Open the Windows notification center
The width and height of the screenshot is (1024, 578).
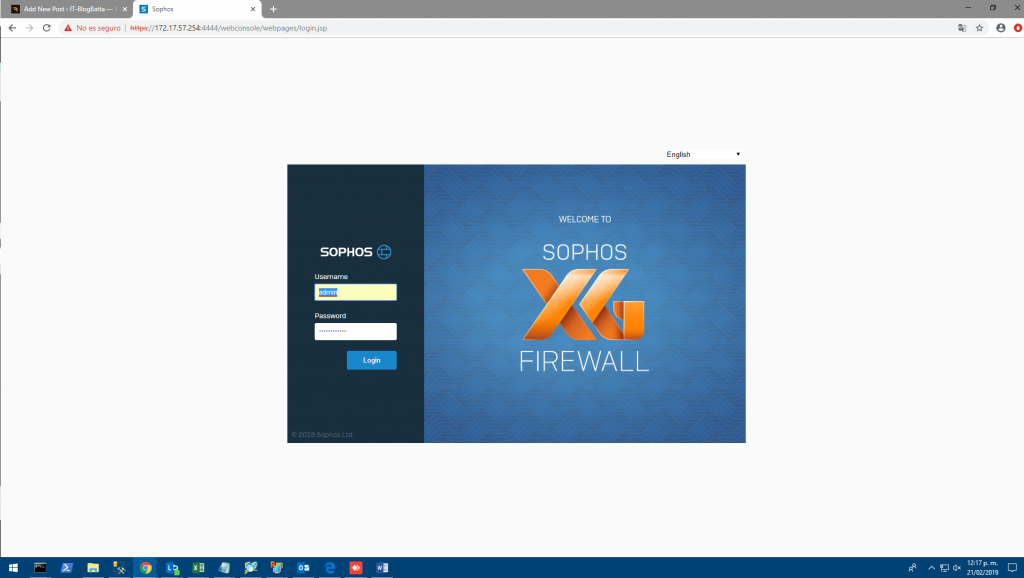(x=1012, y=568)
